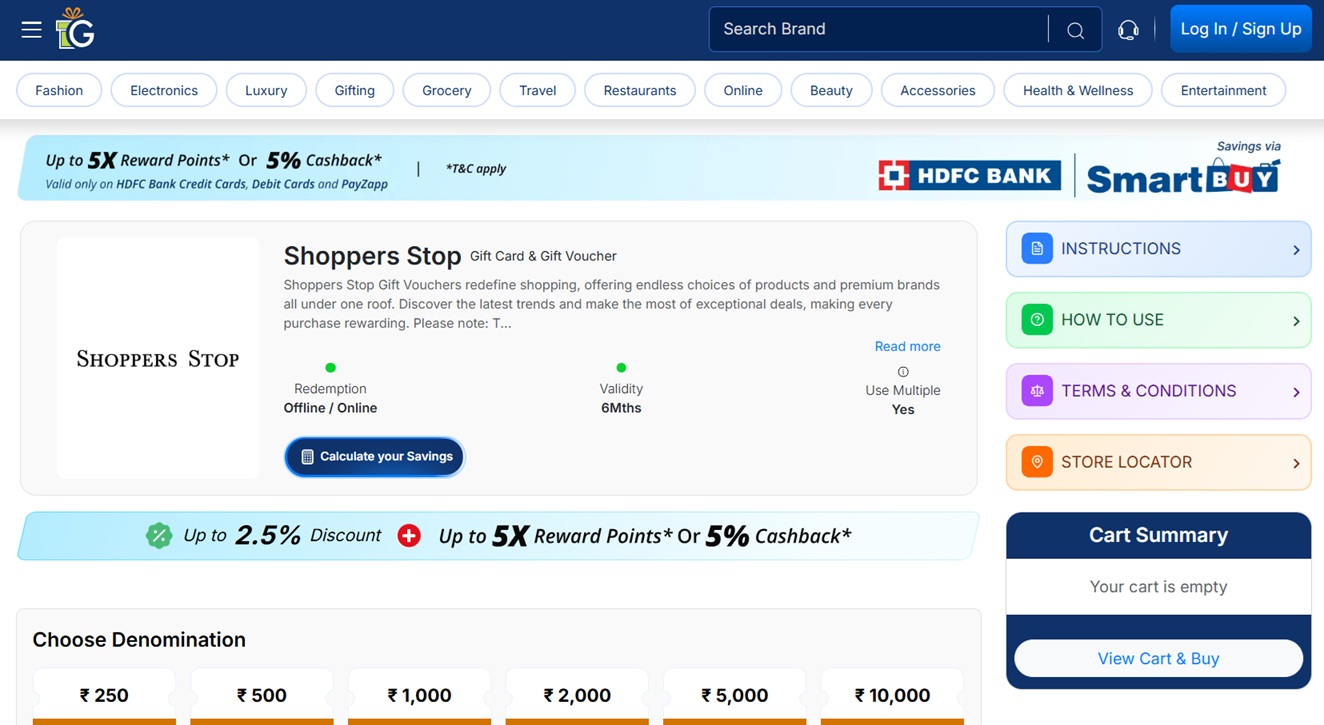Screen dimensions: 1324x725
Task: Choose the ₹ 5,000 denomination
Action: (735, 696)
